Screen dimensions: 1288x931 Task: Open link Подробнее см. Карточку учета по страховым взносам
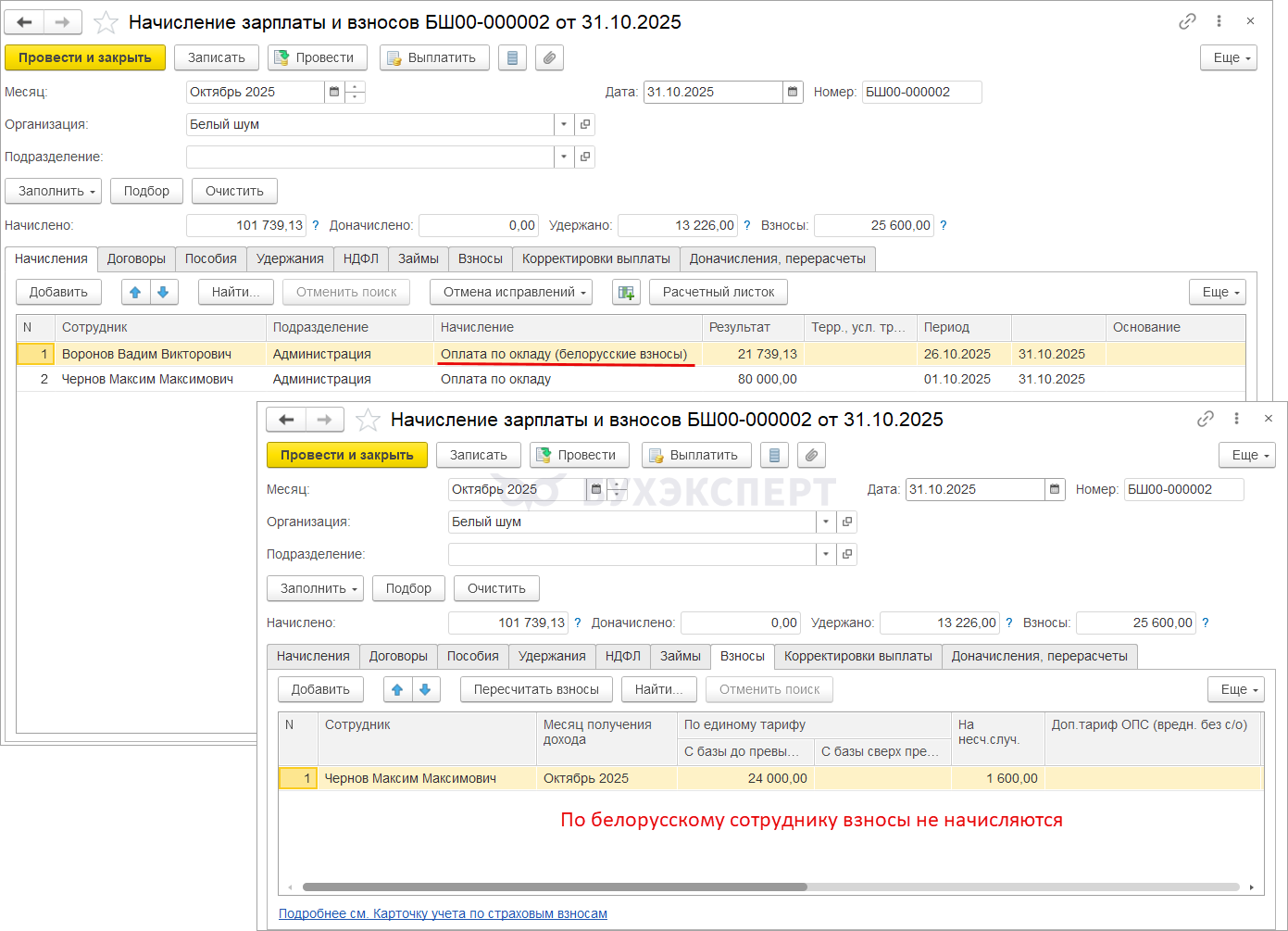point(443,913)
